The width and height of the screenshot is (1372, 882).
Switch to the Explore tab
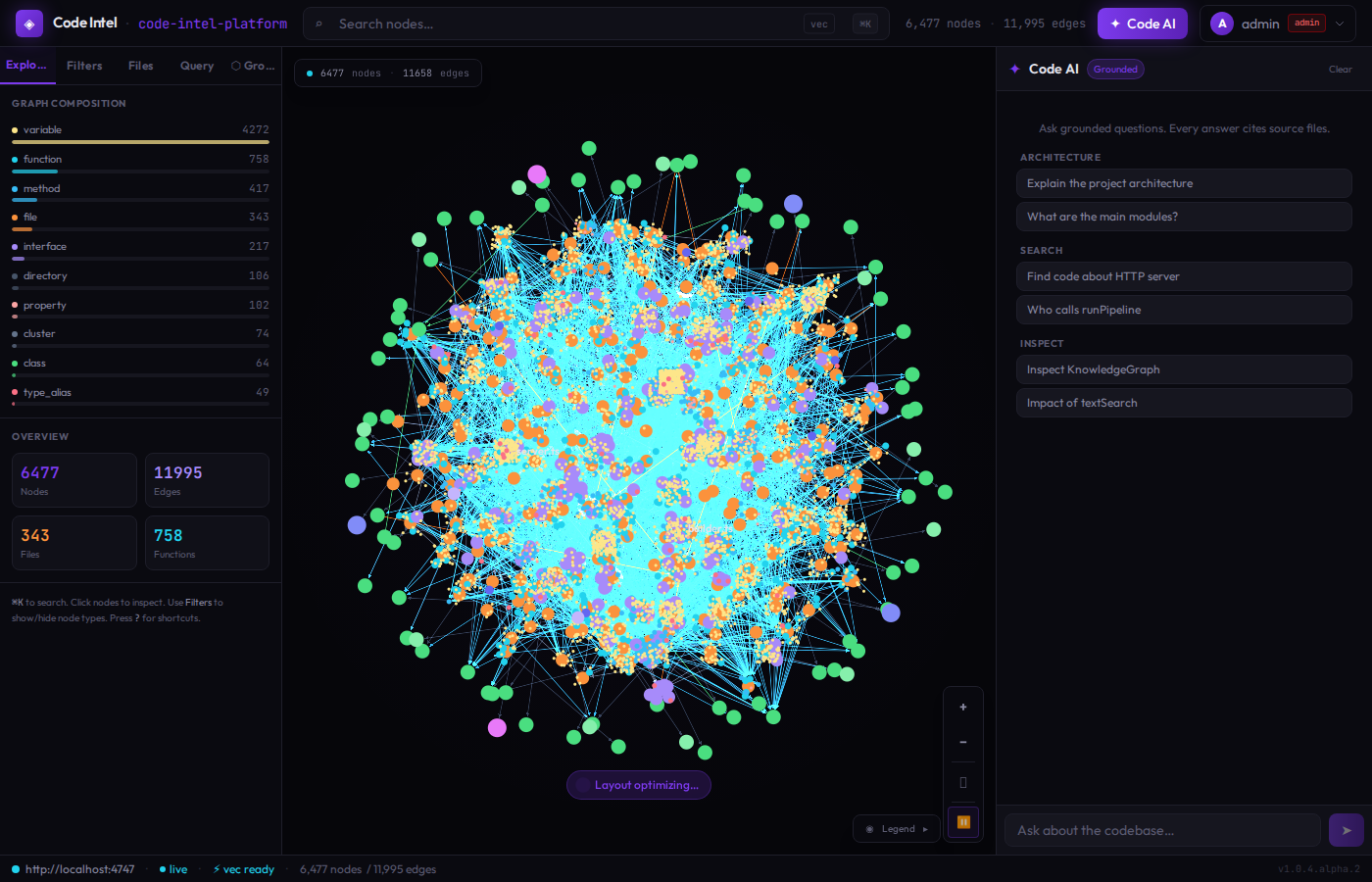click(x=26, y=65)
